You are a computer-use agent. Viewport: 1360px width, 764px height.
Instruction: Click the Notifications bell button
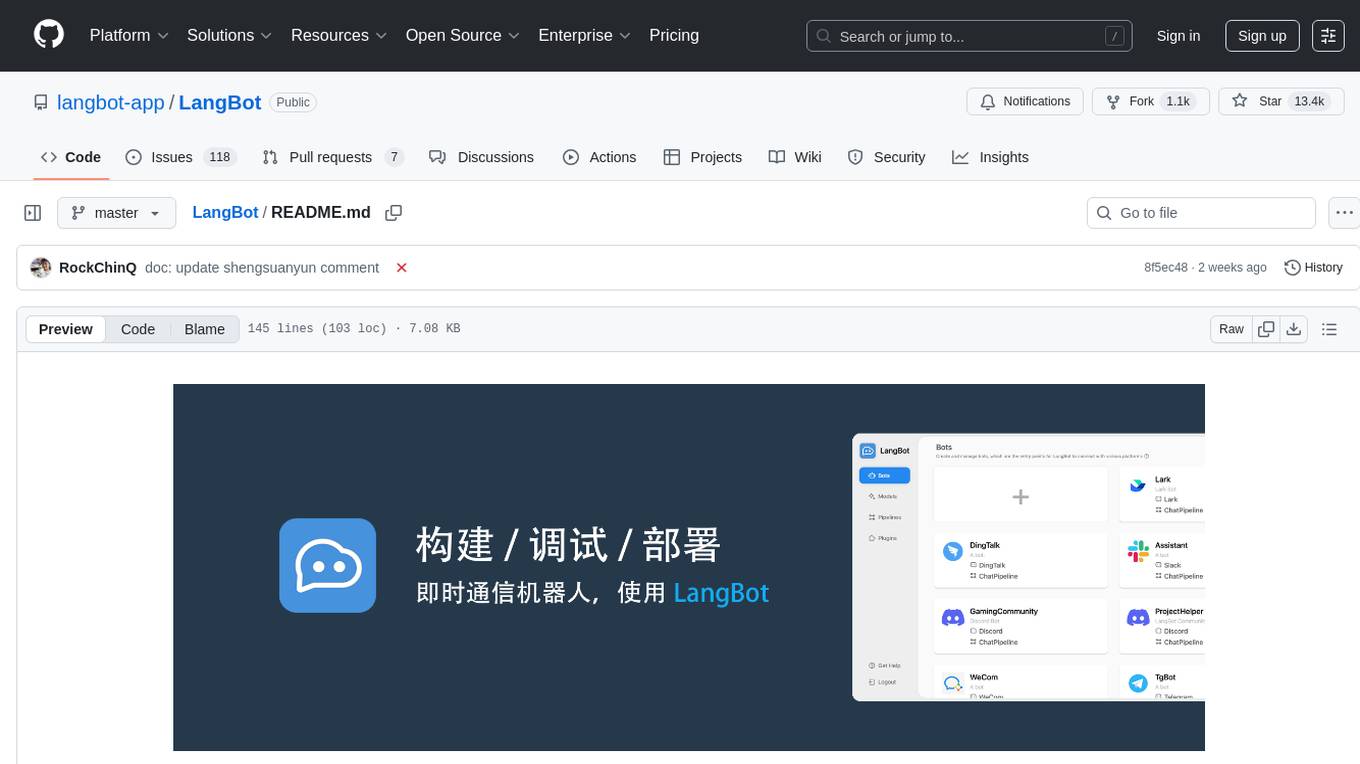click(1025, 102)
